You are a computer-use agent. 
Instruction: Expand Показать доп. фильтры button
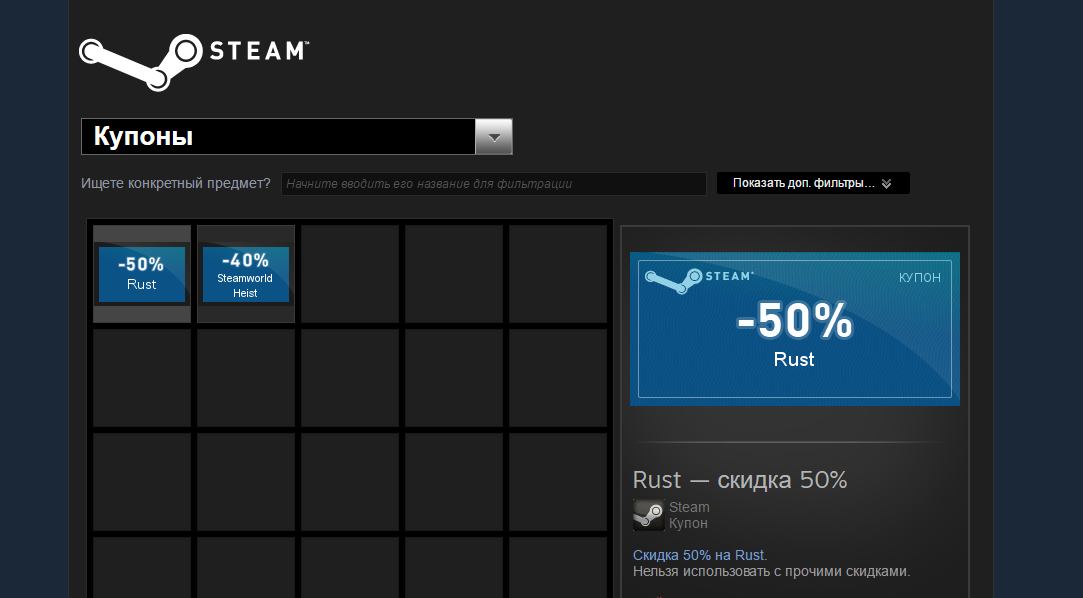[x=813, y=183]
